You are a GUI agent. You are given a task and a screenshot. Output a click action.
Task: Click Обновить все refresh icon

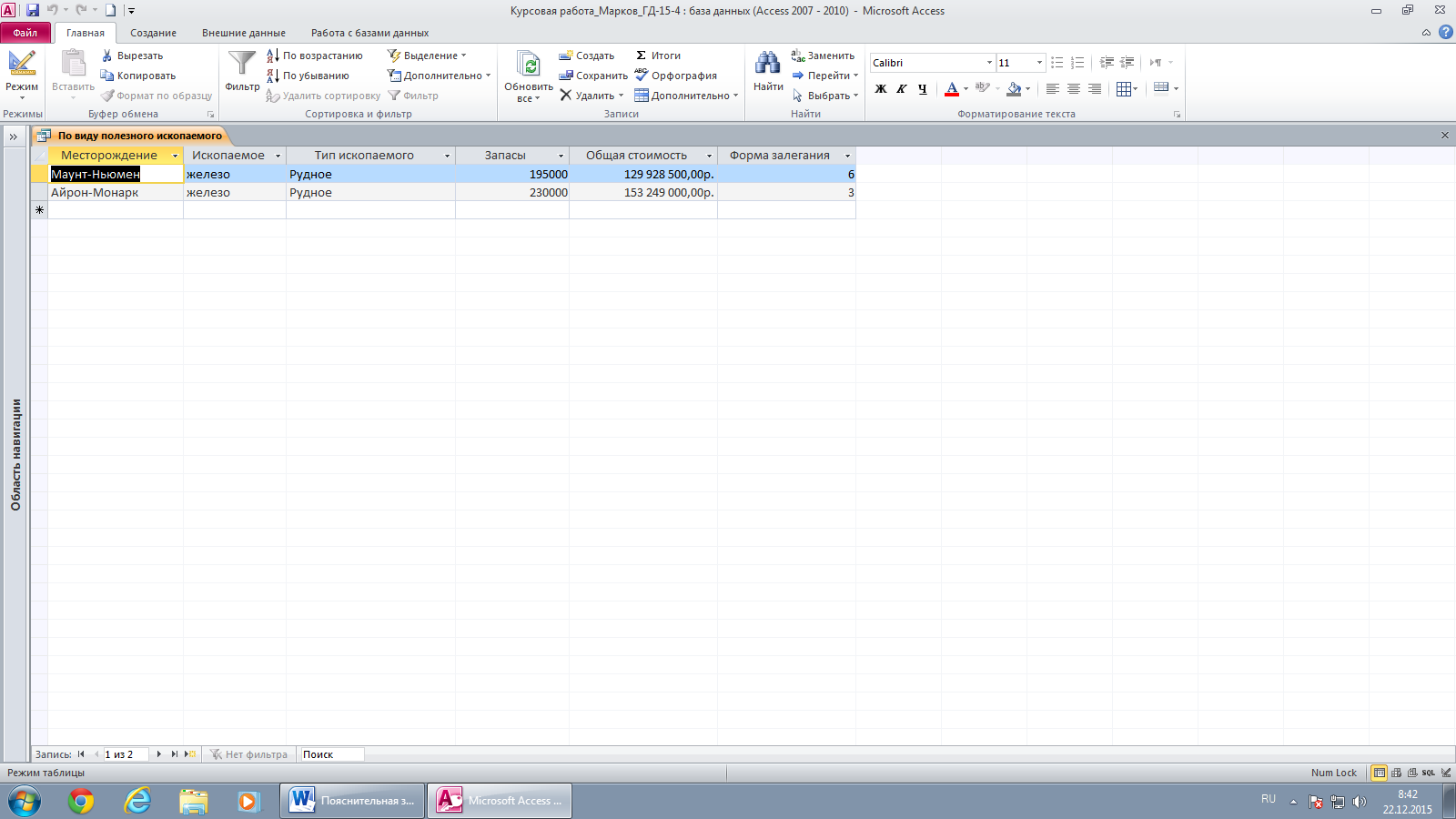[x=529, y=76]
